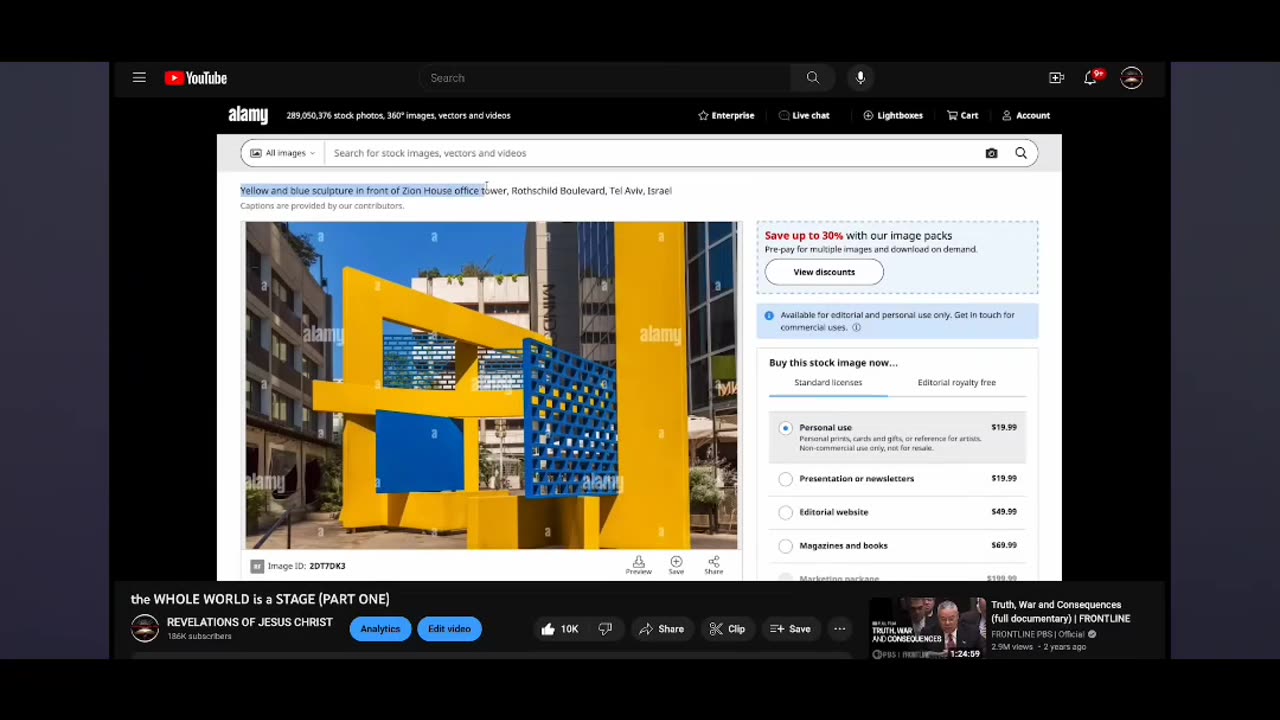Viewport: 1280px width, 720px height.
Task: Open the alamy Cart
Action: (x=962, y=115)
